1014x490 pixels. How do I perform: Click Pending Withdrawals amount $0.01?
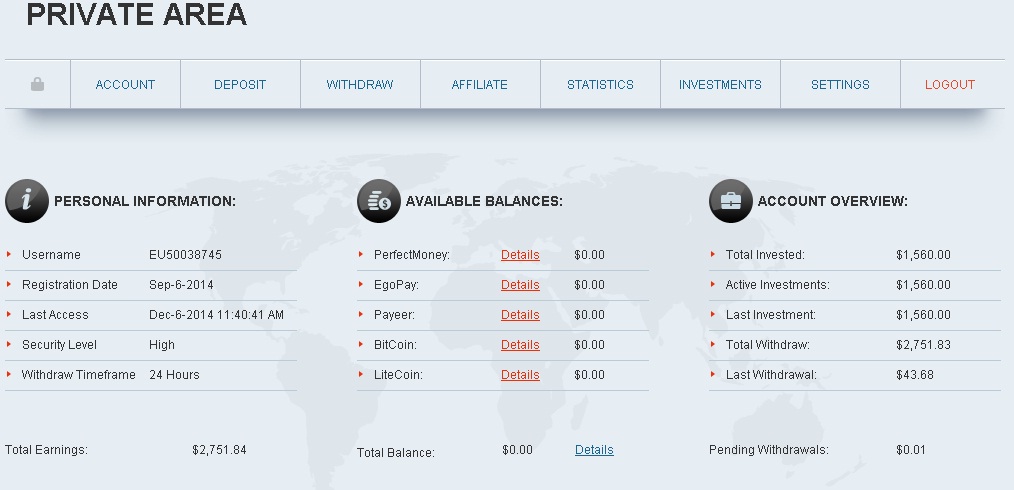pos(911,450)
